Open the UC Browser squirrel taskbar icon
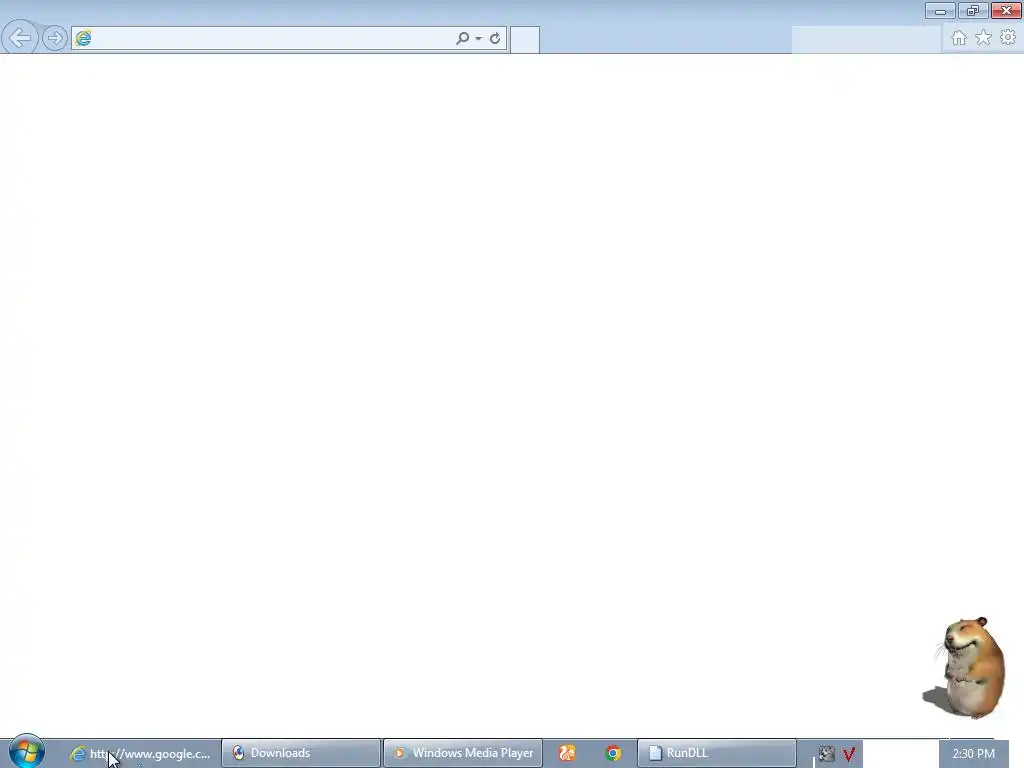This screenshot has height=768, width=1024. point(567,754)
